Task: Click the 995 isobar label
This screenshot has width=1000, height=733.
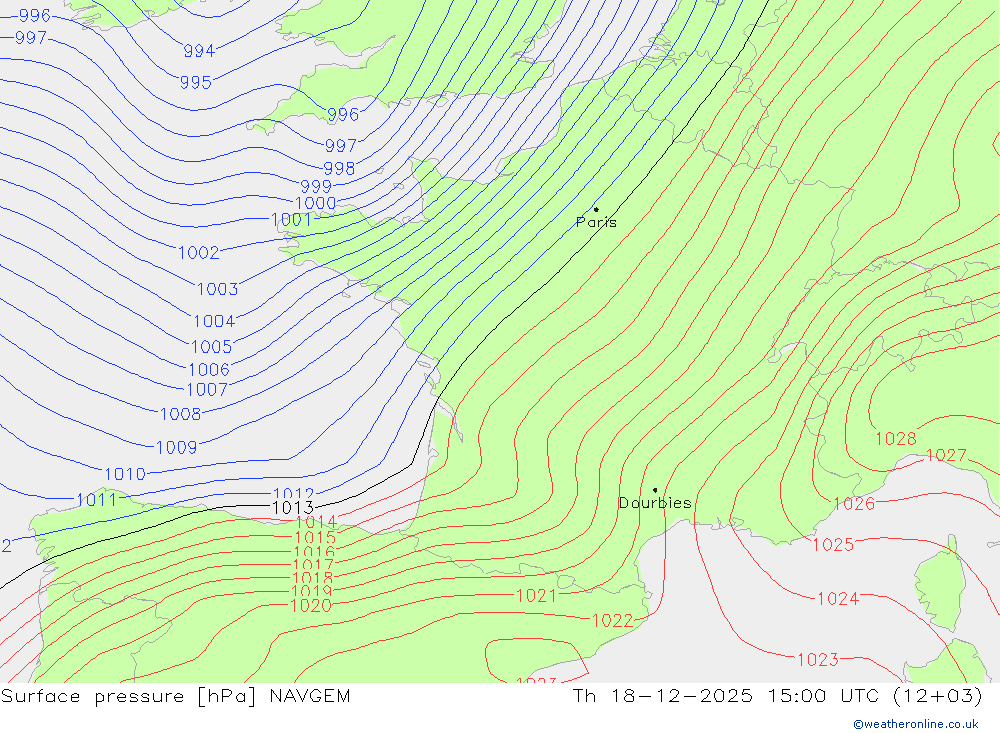Action: point(196,82)
